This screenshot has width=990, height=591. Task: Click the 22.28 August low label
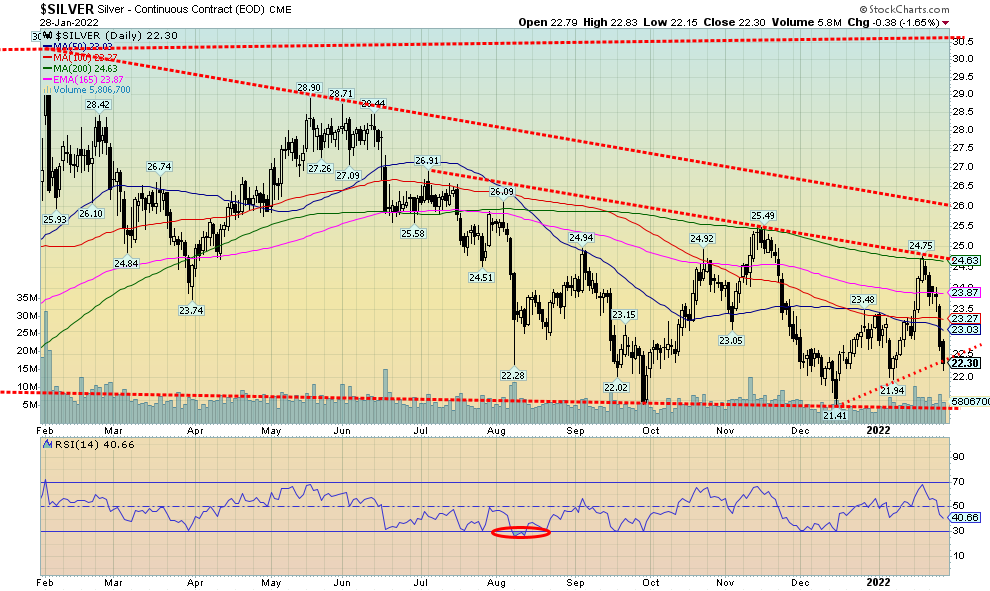(513, 375)
